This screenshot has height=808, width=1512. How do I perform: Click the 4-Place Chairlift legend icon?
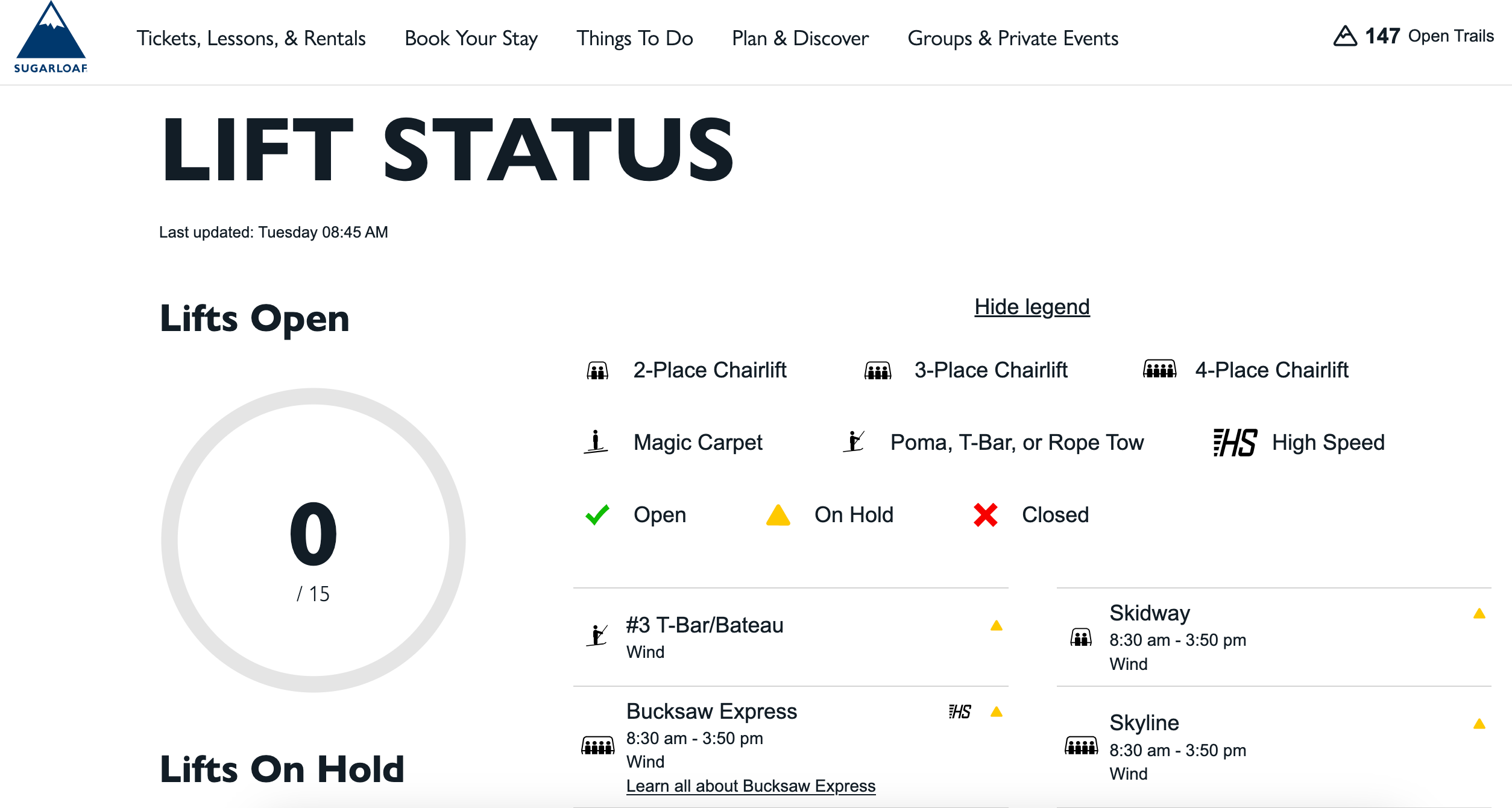(x=1159, y=369)
